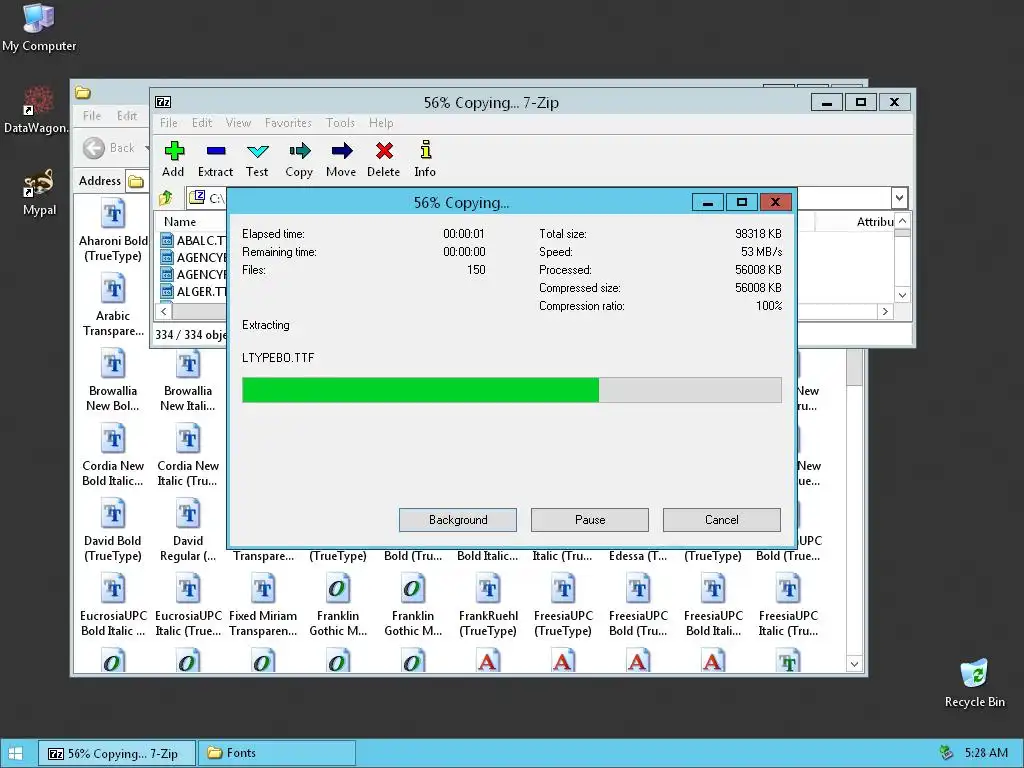Click left arrow of horizontal scrollbar
The width and height of the screenshot is (1024, 768).
[x=164, y=312]
